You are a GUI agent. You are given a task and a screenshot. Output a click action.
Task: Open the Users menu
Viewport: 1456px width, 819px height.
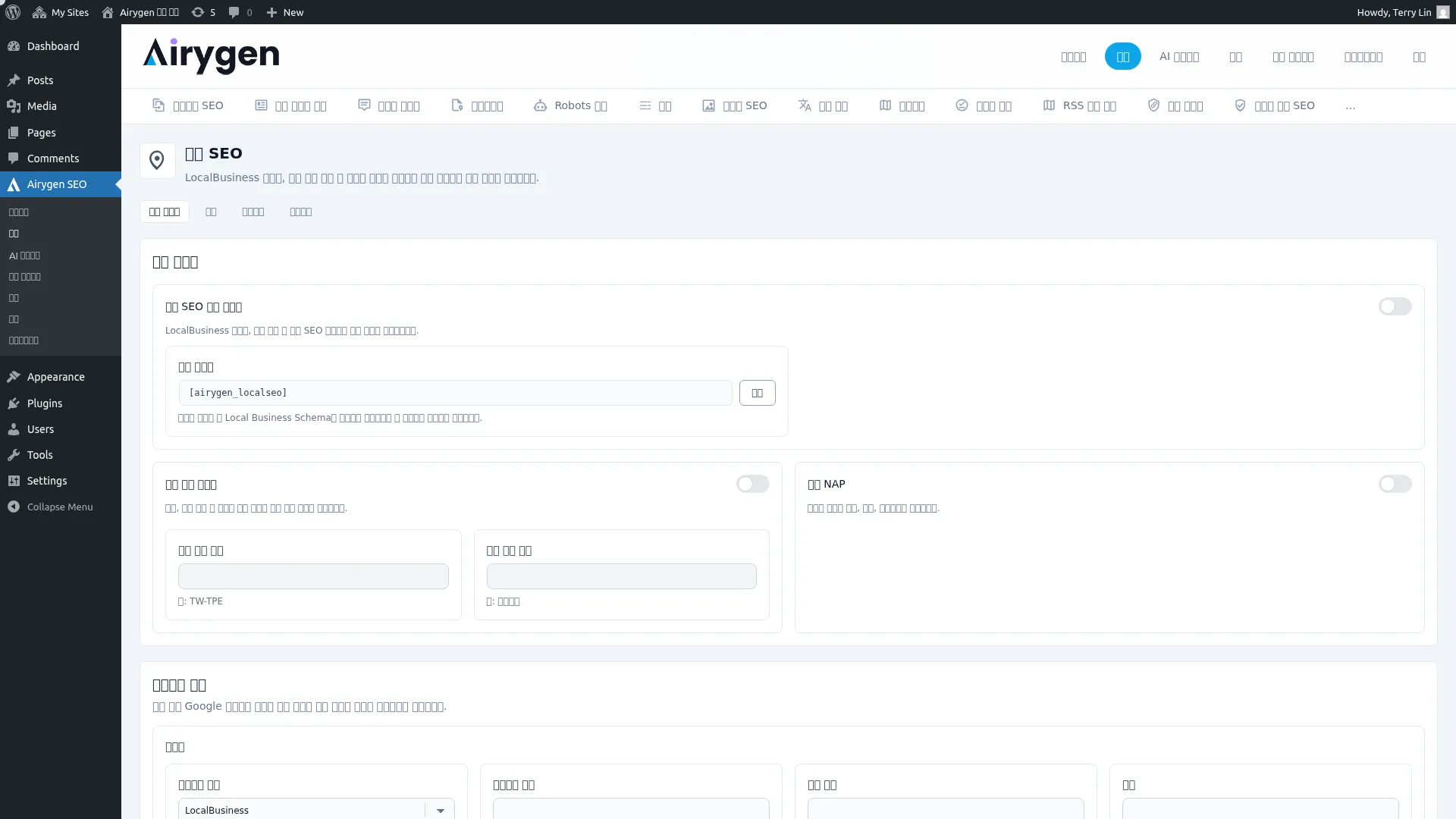click(61, 429)
